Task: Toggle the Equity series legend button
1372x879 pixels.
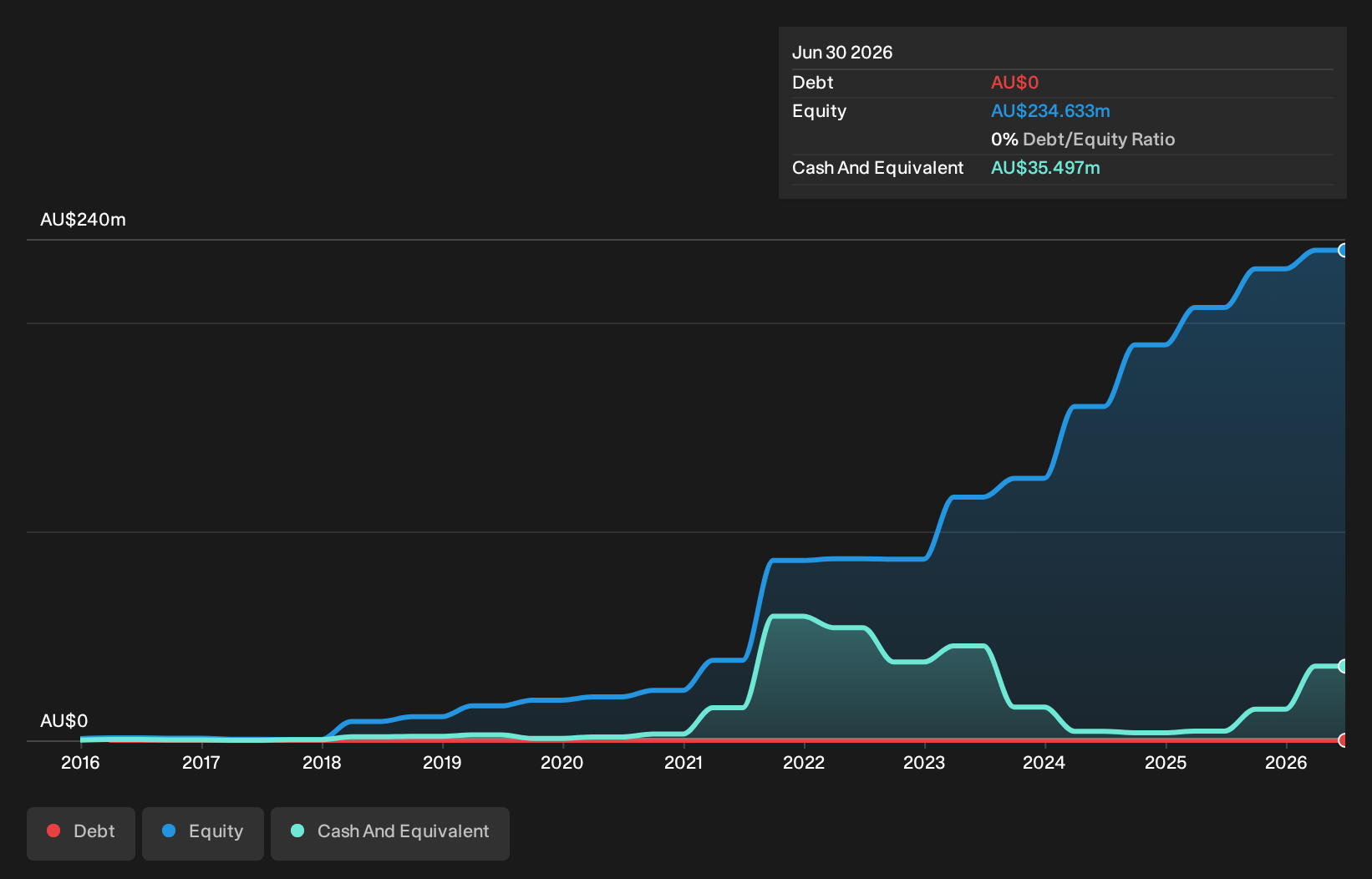Action: pos(203,833)
